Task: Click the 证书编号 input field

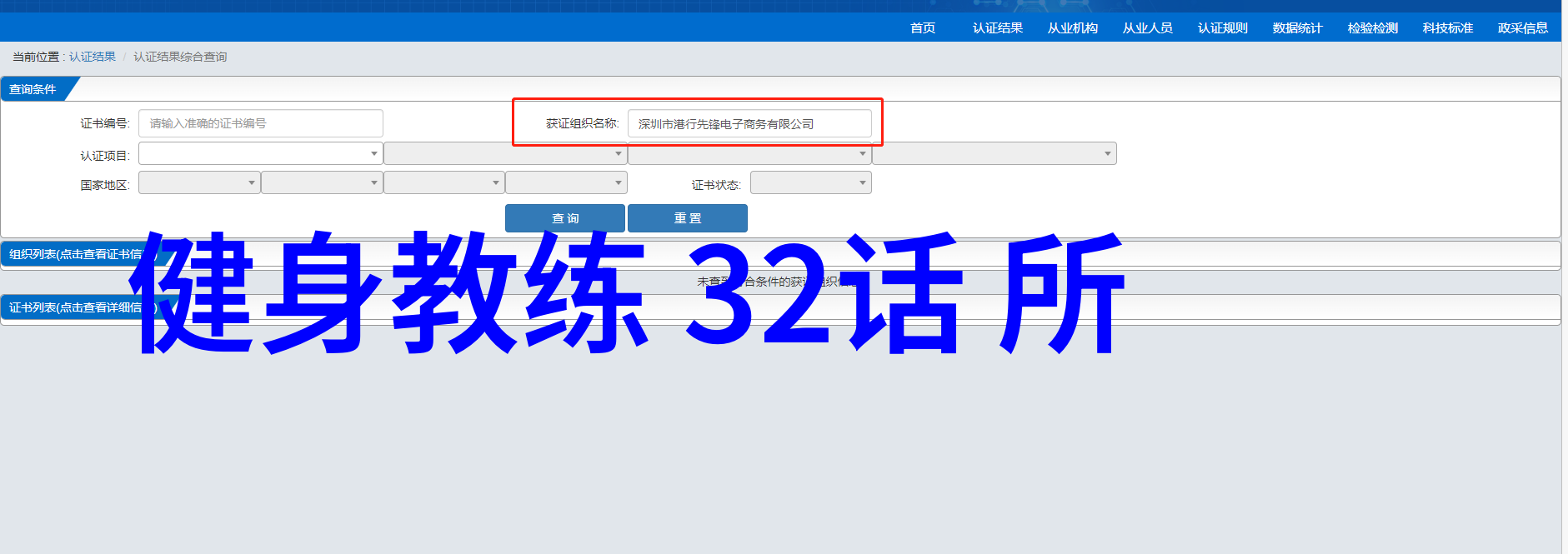Action: click(260, 123)
